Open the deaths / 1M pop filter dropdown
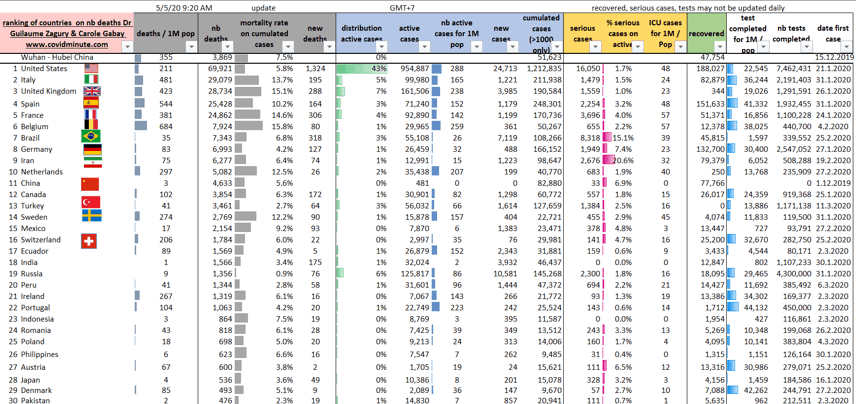Screen dimensions: 856x404 [191, 47]
